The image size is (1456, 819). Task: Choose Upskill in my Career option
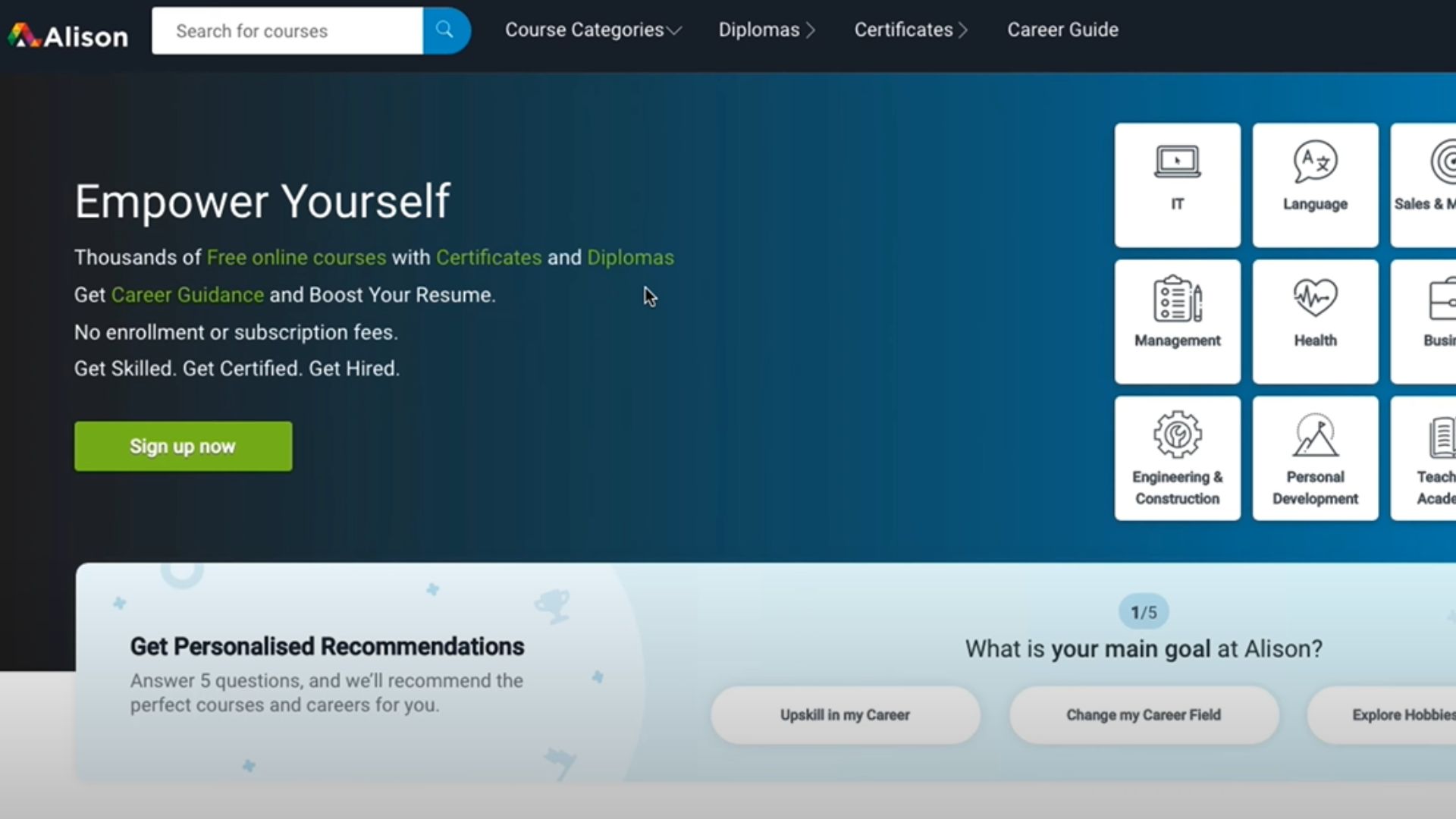tap(845, 715)
